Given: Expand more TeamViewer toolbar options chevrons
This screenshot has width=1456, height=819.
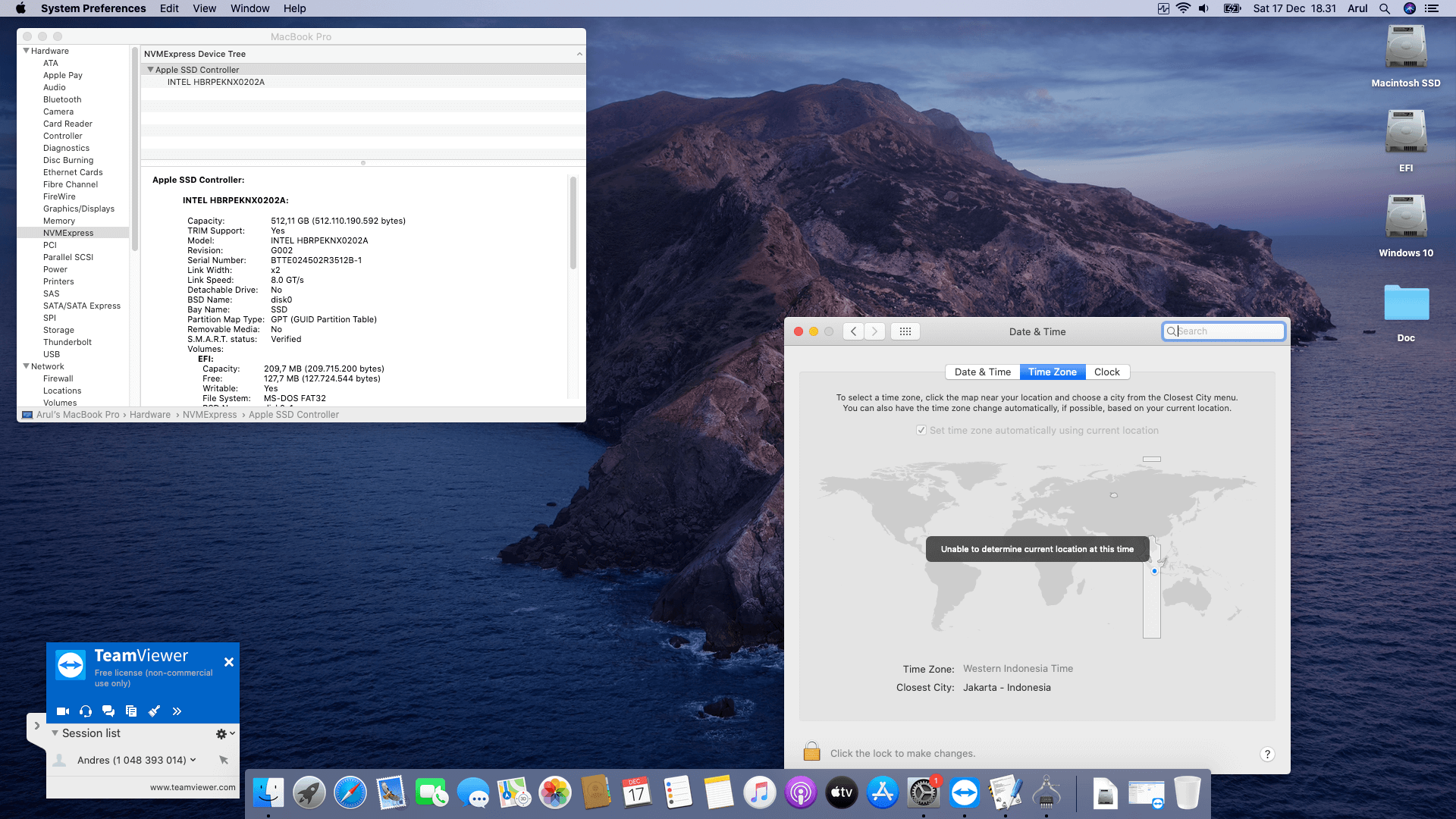Looking at the screenshot, I should [x=177, y=711].
